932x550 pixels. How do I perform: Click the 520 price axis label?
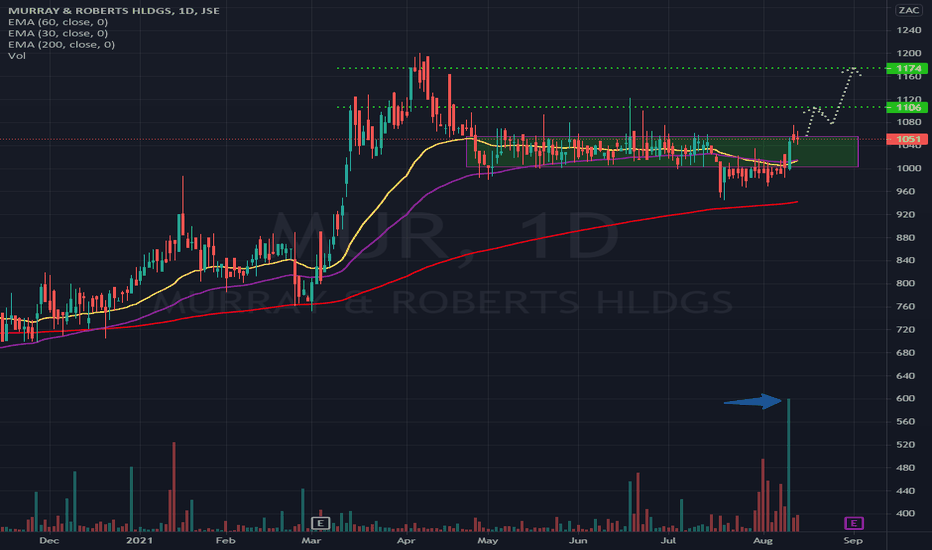click(x=906, y=445)
